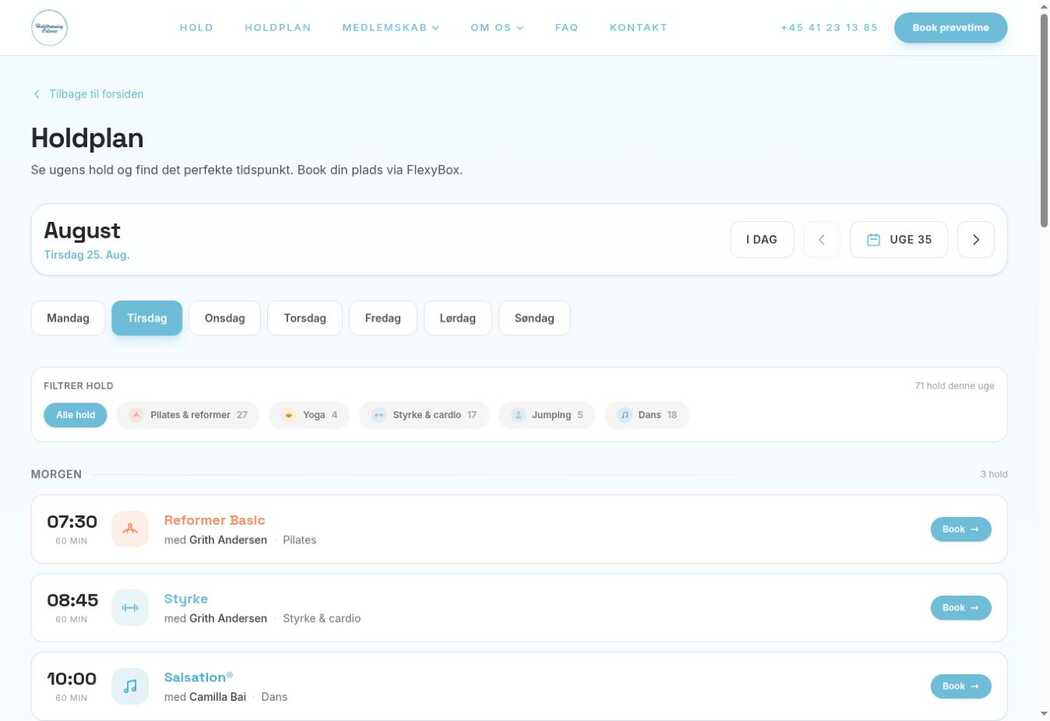This screenshot has height=721, width=1050.
Task: Click the back chevron beside Tilbage til forsiden
Action: point(37,94)
